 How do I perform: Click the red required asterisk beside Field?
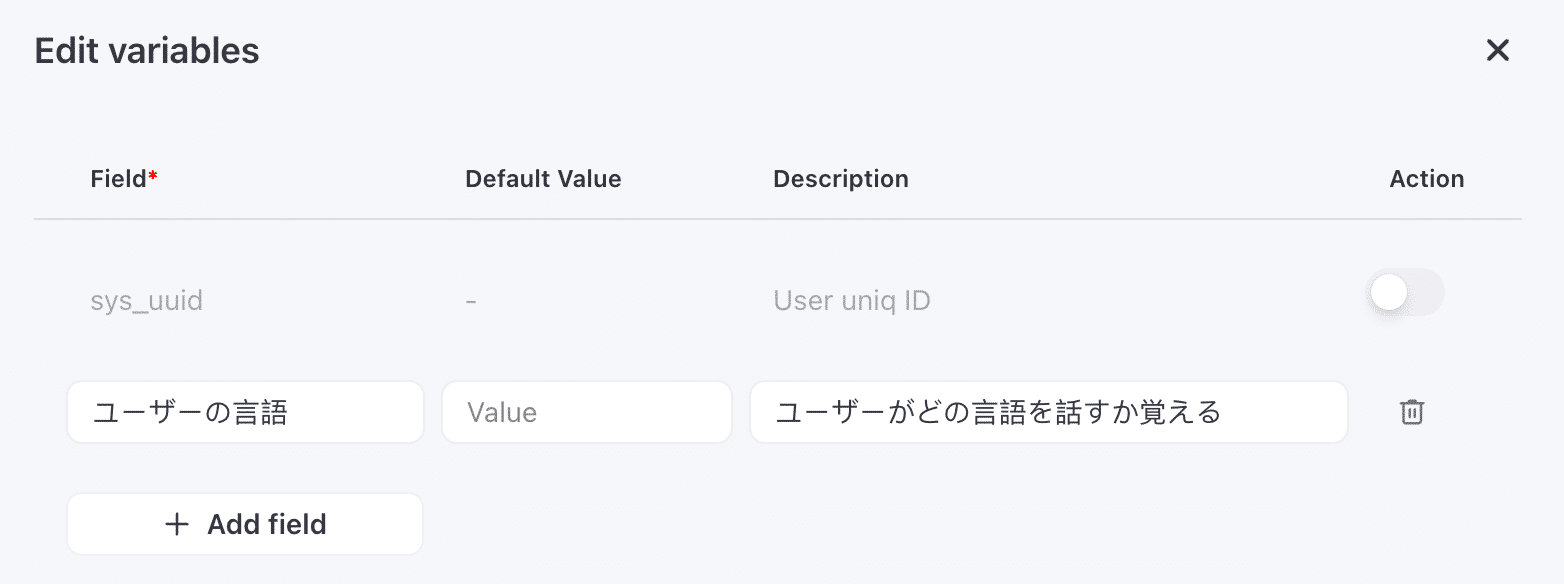pyautogui.click(x=153, y=176)
